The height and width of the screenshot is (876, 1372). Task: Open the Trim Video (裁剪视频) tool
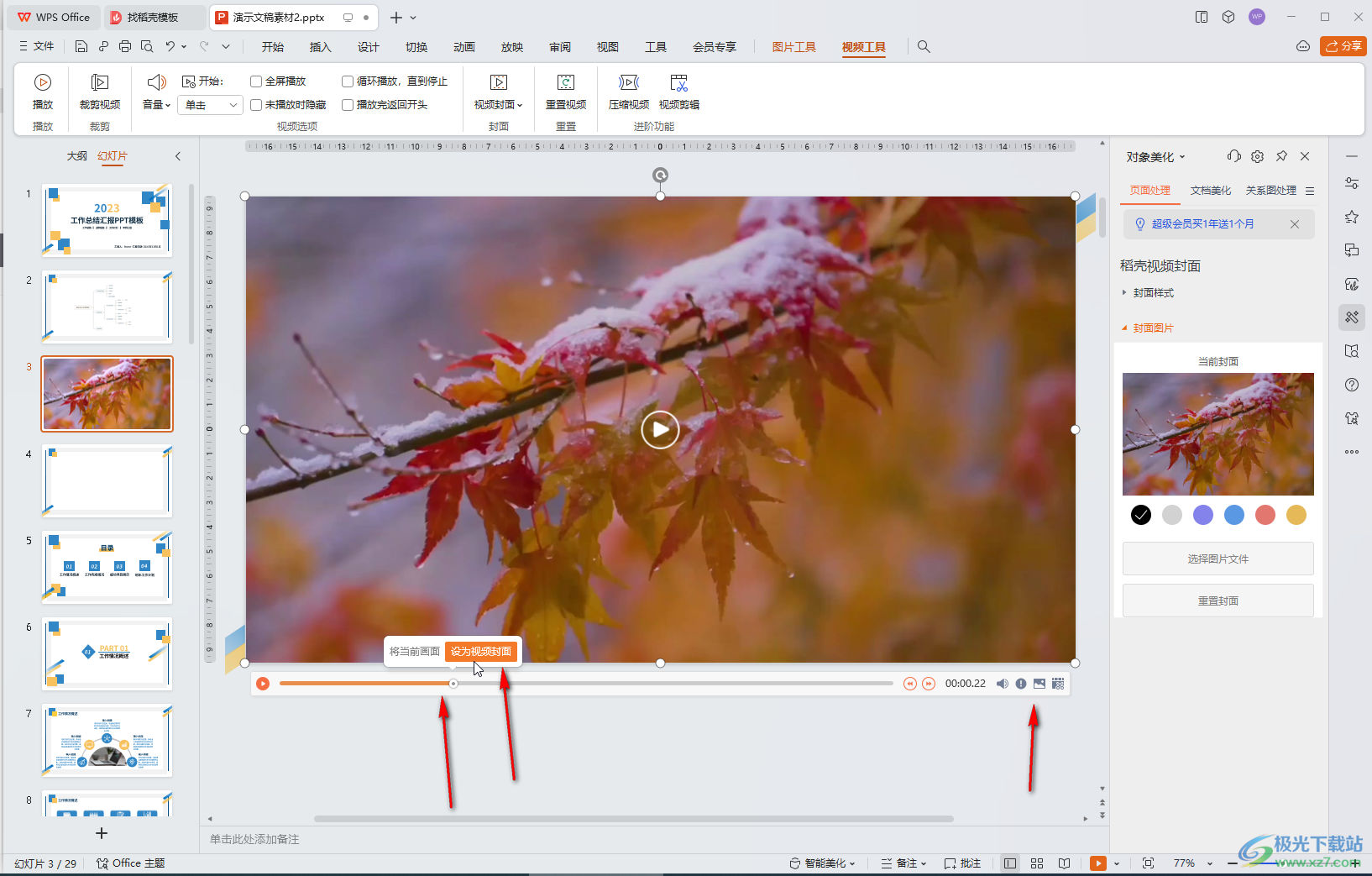100,92
